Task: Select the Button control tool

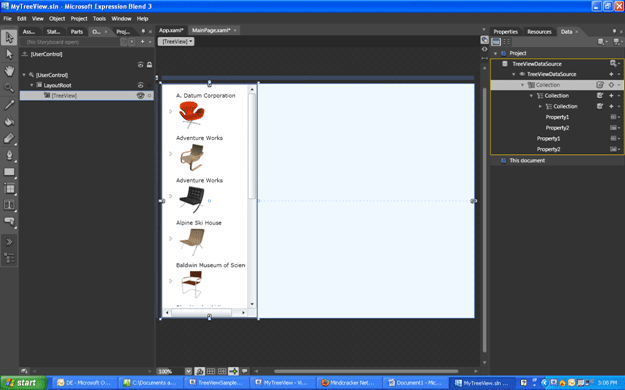Action: pyautogui.click(x=9, y=222)
